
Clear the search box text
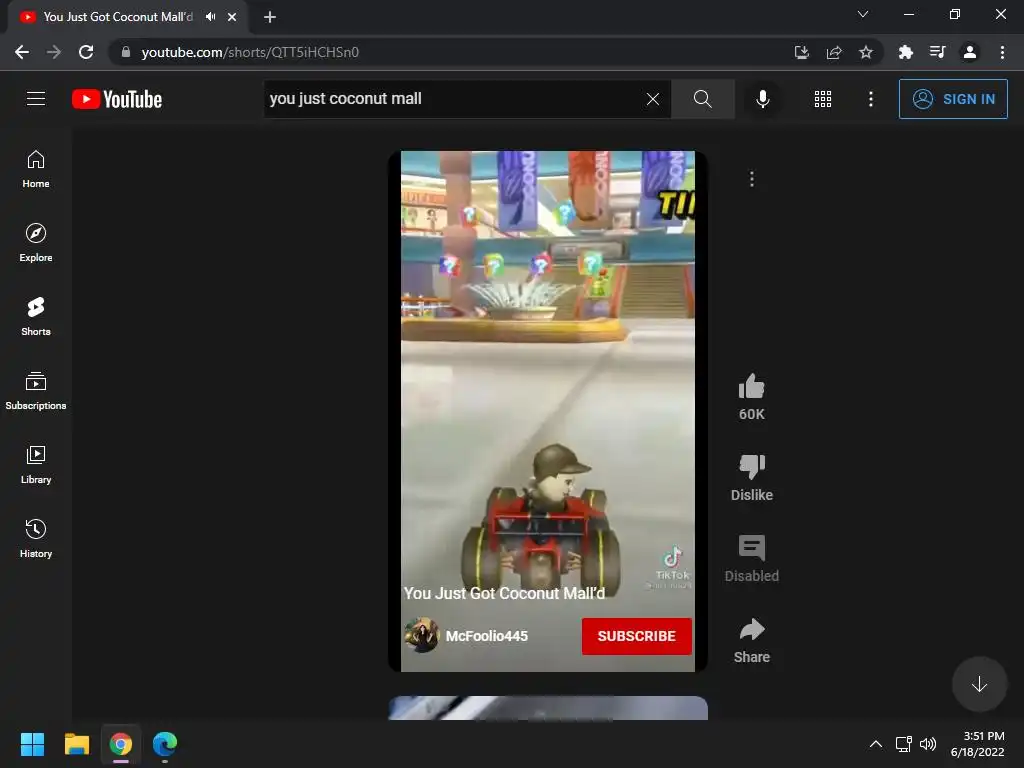tap(652, 99)
